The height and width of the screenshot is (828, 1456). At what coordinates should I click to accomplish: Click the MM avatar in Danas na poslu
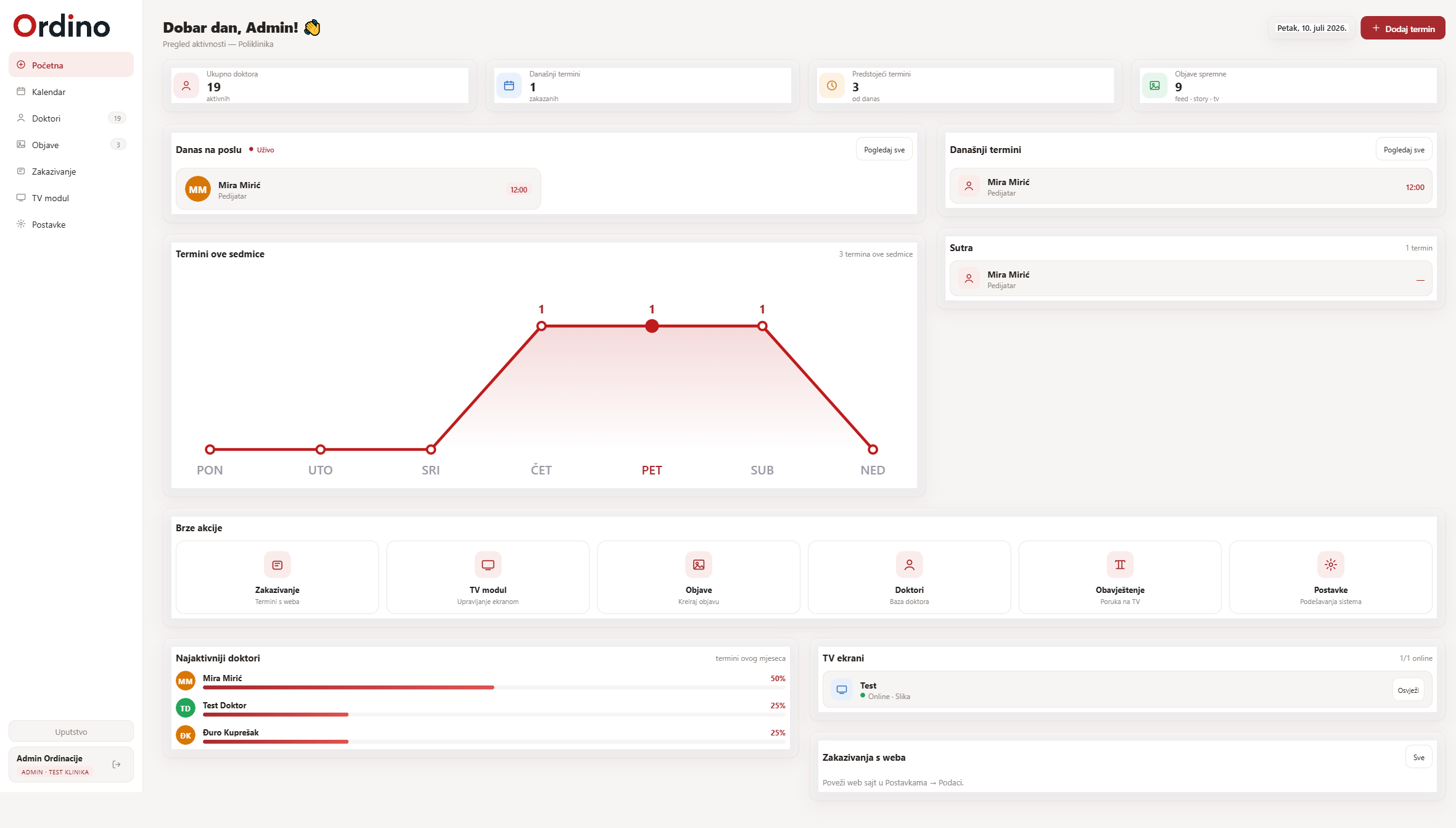pos(198,189)
